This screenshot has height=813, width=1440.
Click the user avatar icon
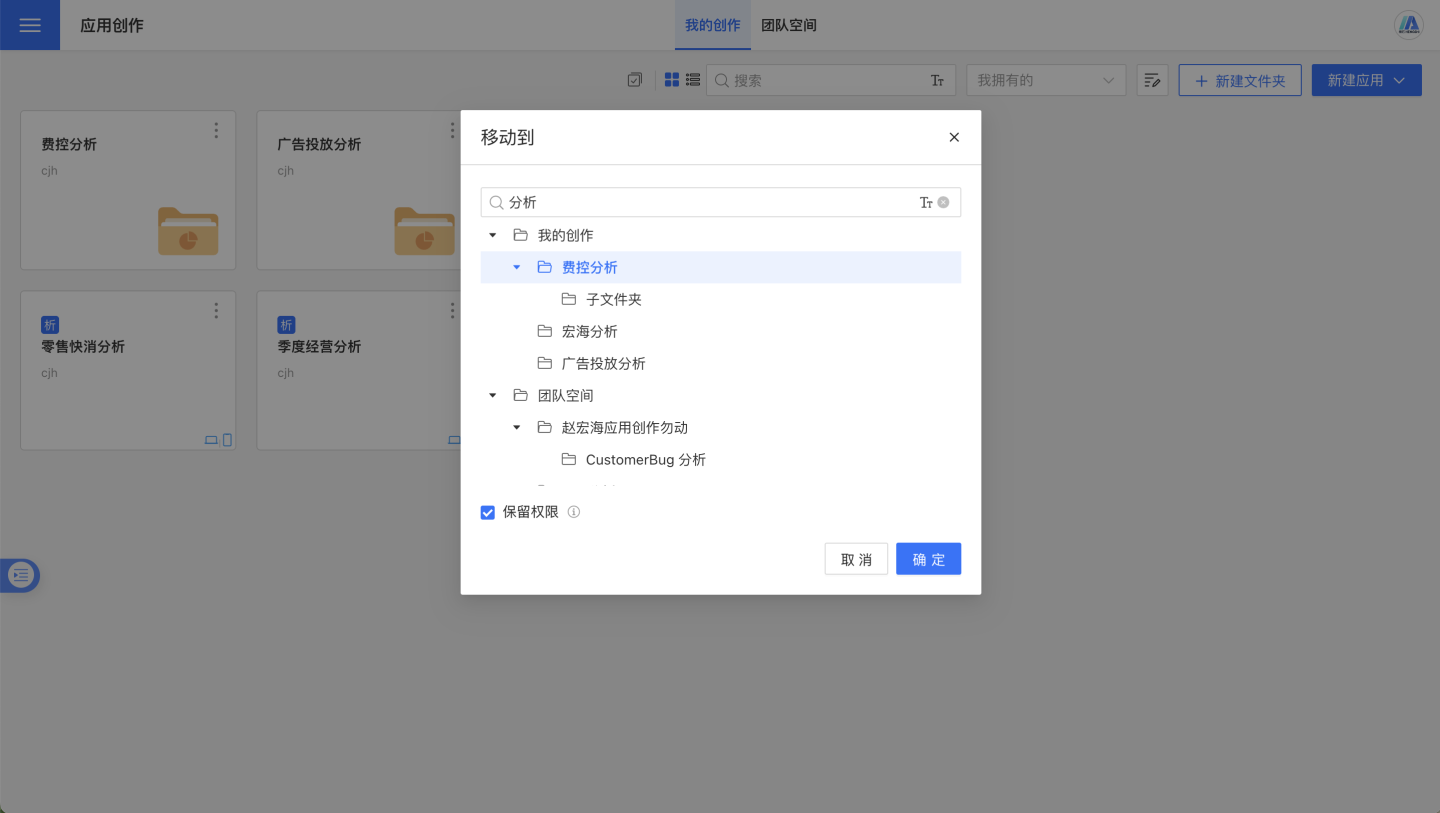click(x=1408, y=25)
